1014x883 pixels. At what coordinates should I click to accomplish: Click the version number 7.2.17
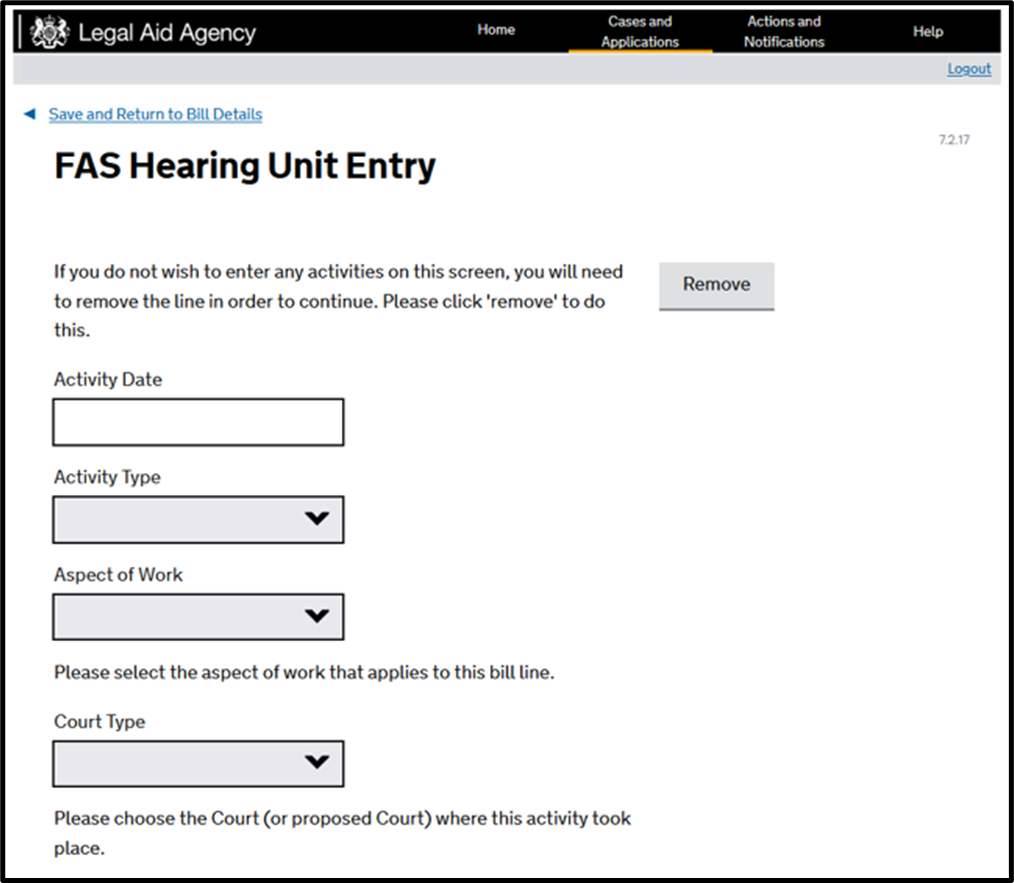[x=953, y=140]
